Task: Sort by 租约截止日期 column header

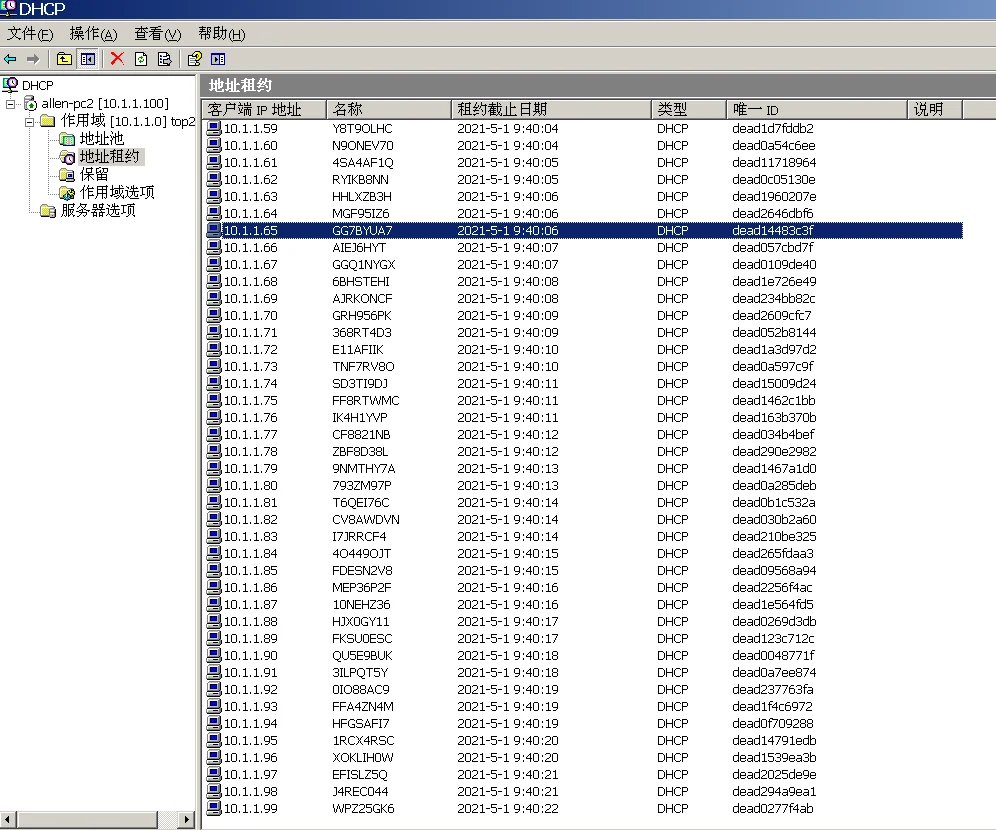Action: point(551,109)
